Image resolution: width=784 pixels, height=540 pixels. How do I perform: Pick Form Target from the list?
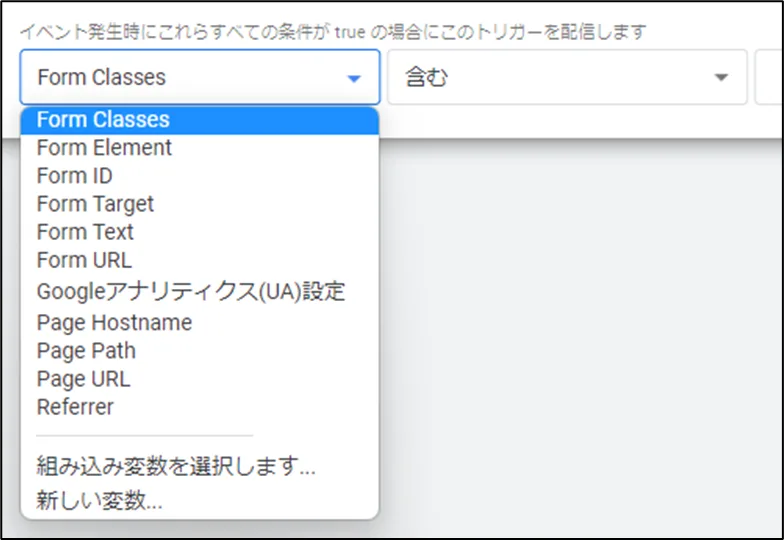pos(95,204)
